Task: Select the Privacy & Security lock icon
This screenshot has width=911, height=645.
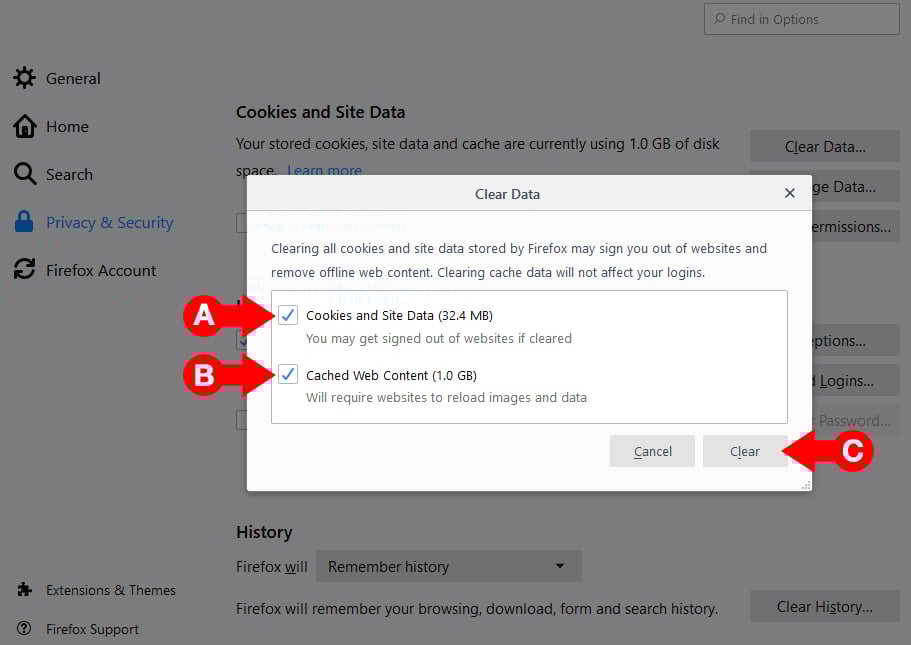Action: point(24,222)
